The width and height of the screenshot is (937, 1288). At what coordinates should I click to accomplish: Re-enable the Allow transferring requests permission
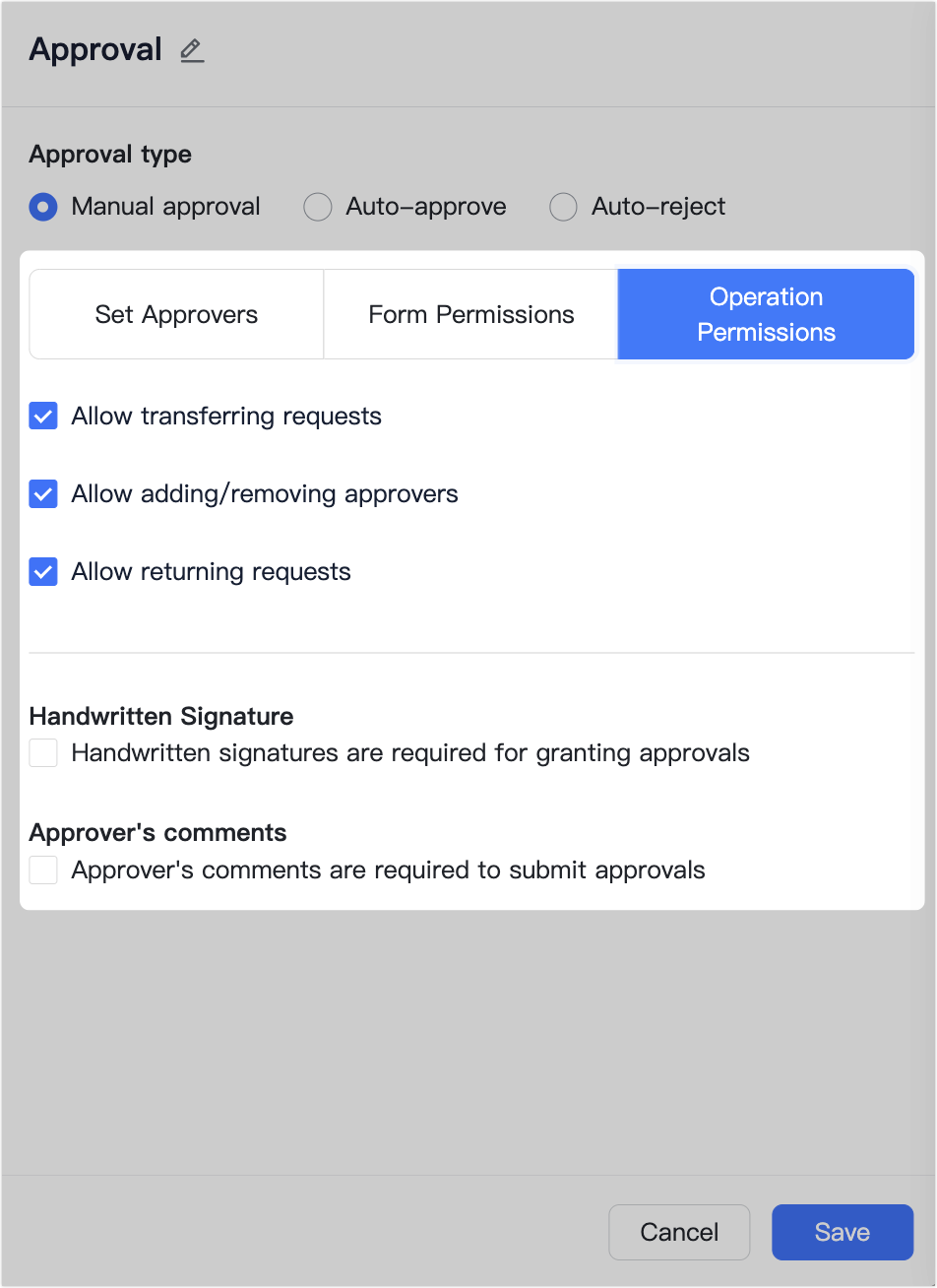42,416
